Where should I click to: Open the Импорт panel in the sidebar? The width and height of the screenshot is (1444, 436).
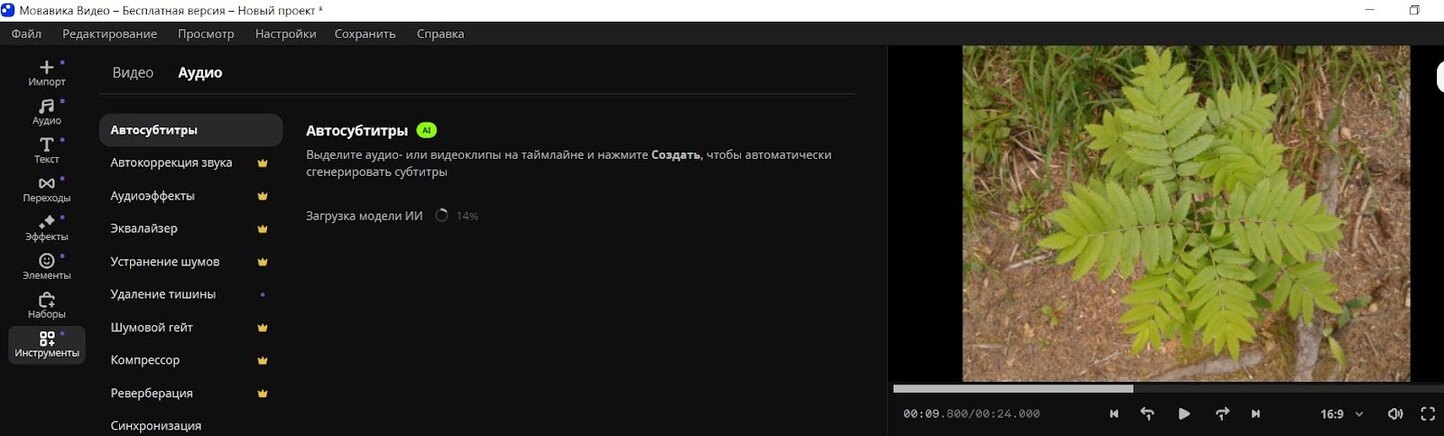(x=46, y=73)
